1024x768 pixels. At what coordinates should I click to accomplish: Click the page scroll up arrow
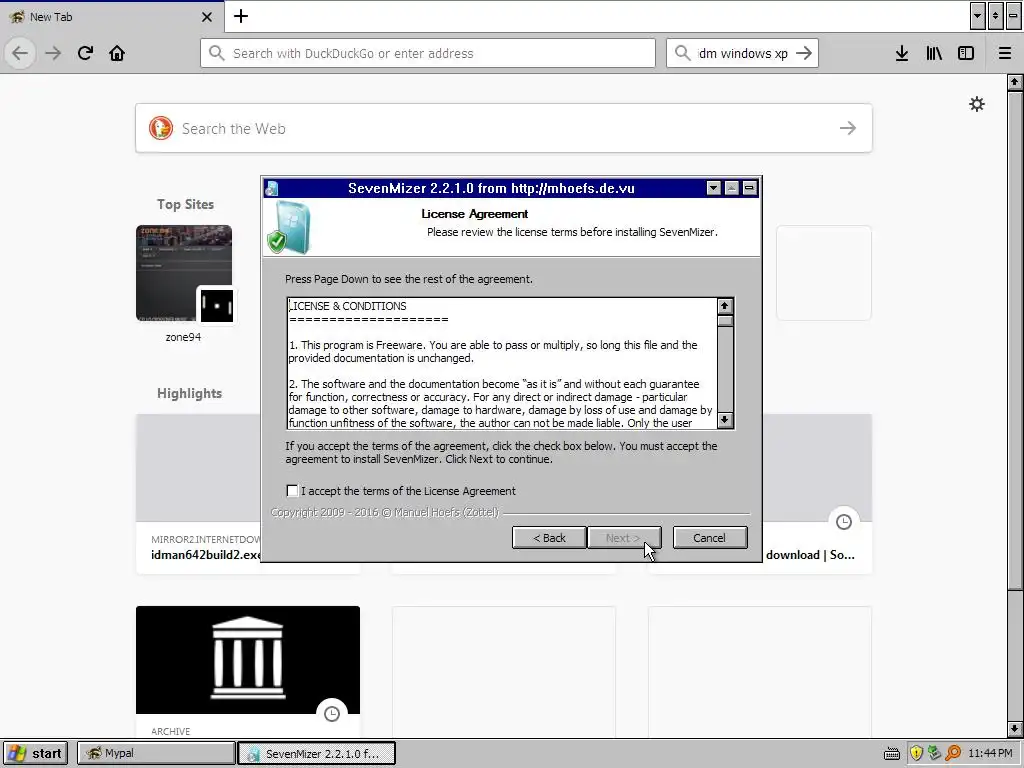(x=1014, y=82)
